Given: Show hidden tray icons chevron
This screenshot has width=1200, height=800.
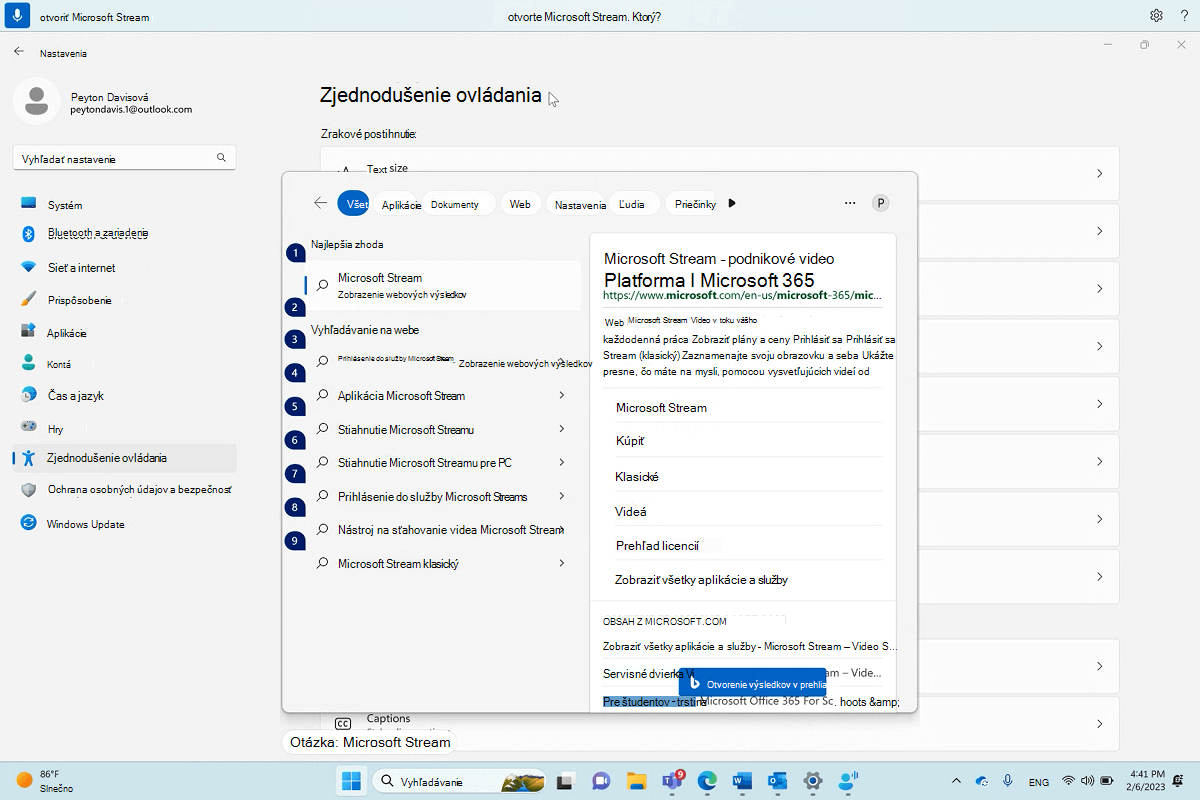Looking at the screenshot, I should tap(957, 780).
